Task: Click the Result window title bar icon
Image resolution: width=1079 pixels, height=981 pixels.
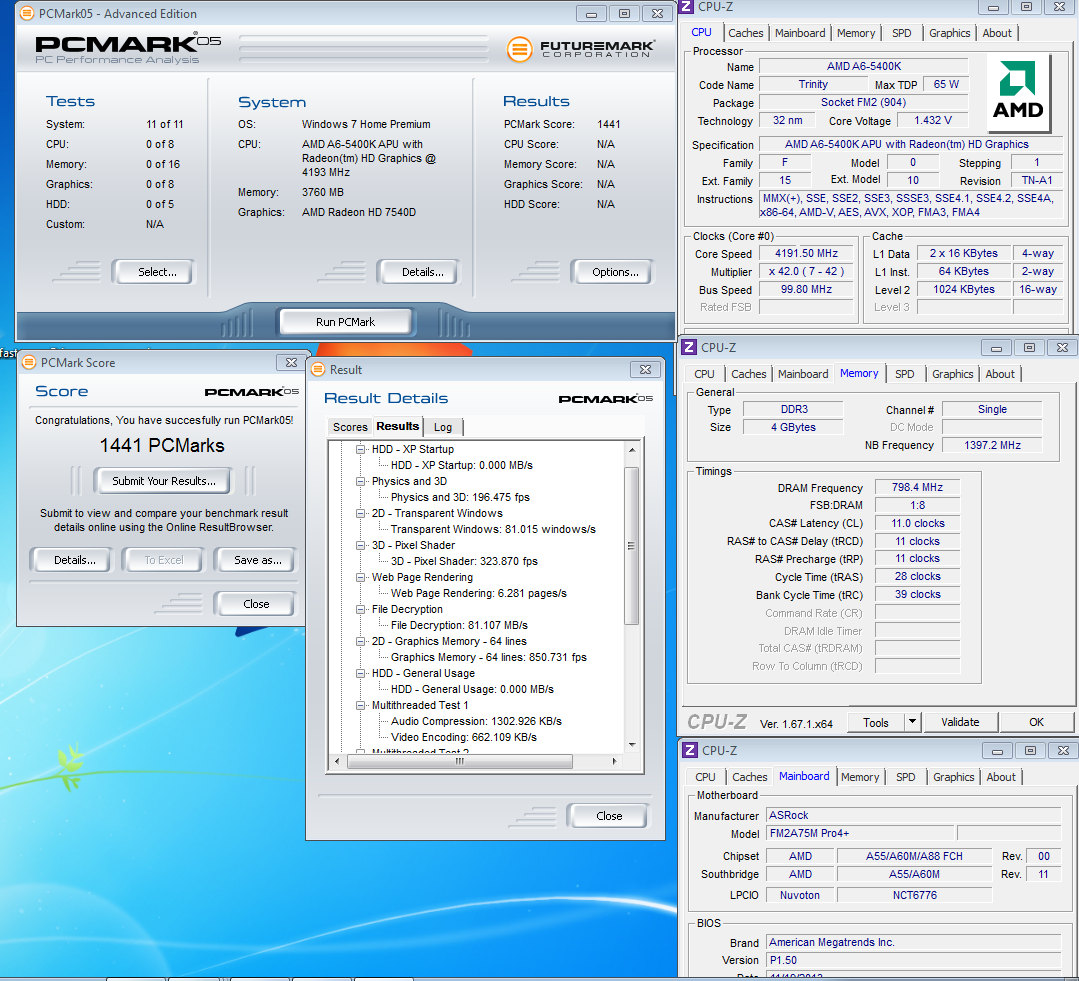Action: pos(318,369)
